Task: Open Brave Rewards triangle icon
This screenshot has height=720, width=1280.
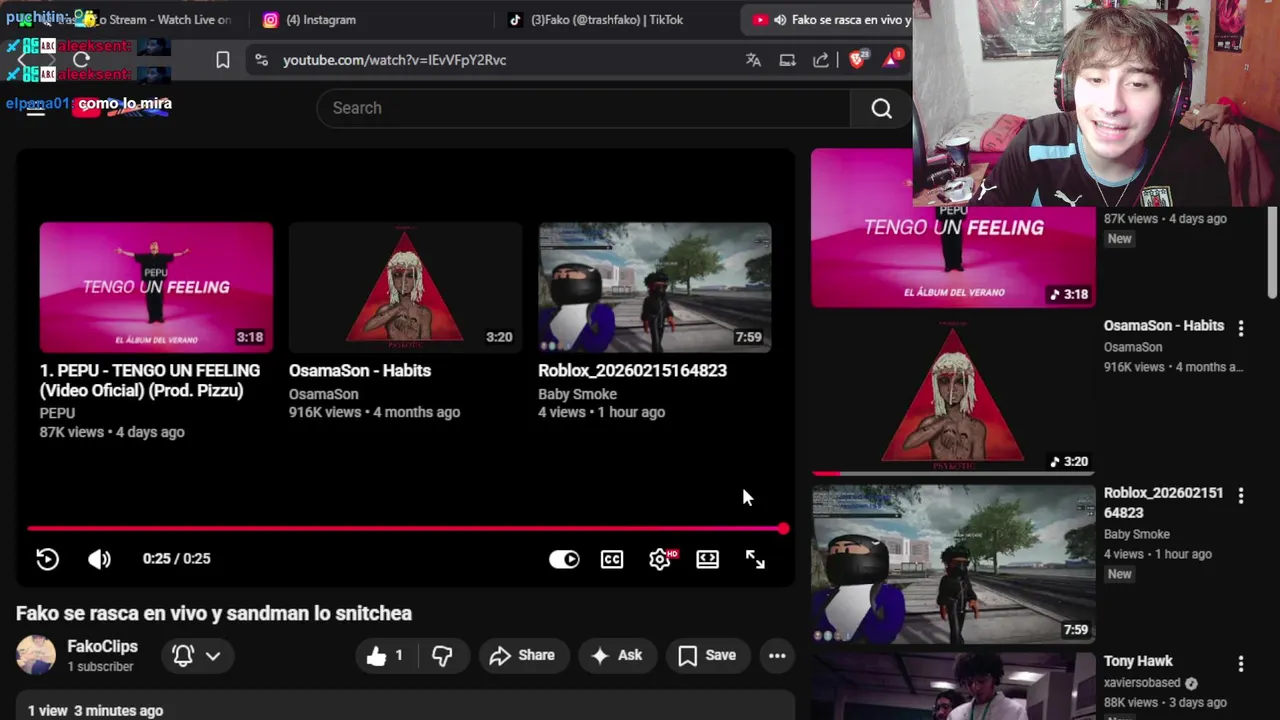Action: pyautogui.click(x=891, y=60)
